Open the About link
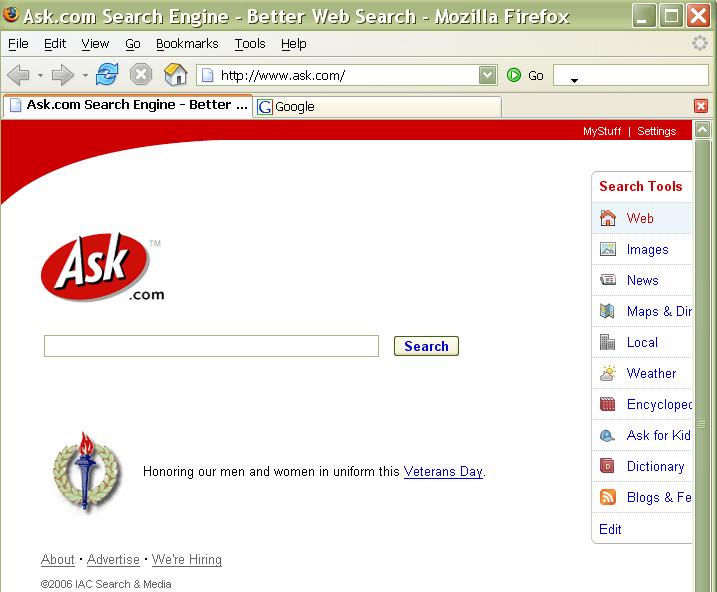 58,560
